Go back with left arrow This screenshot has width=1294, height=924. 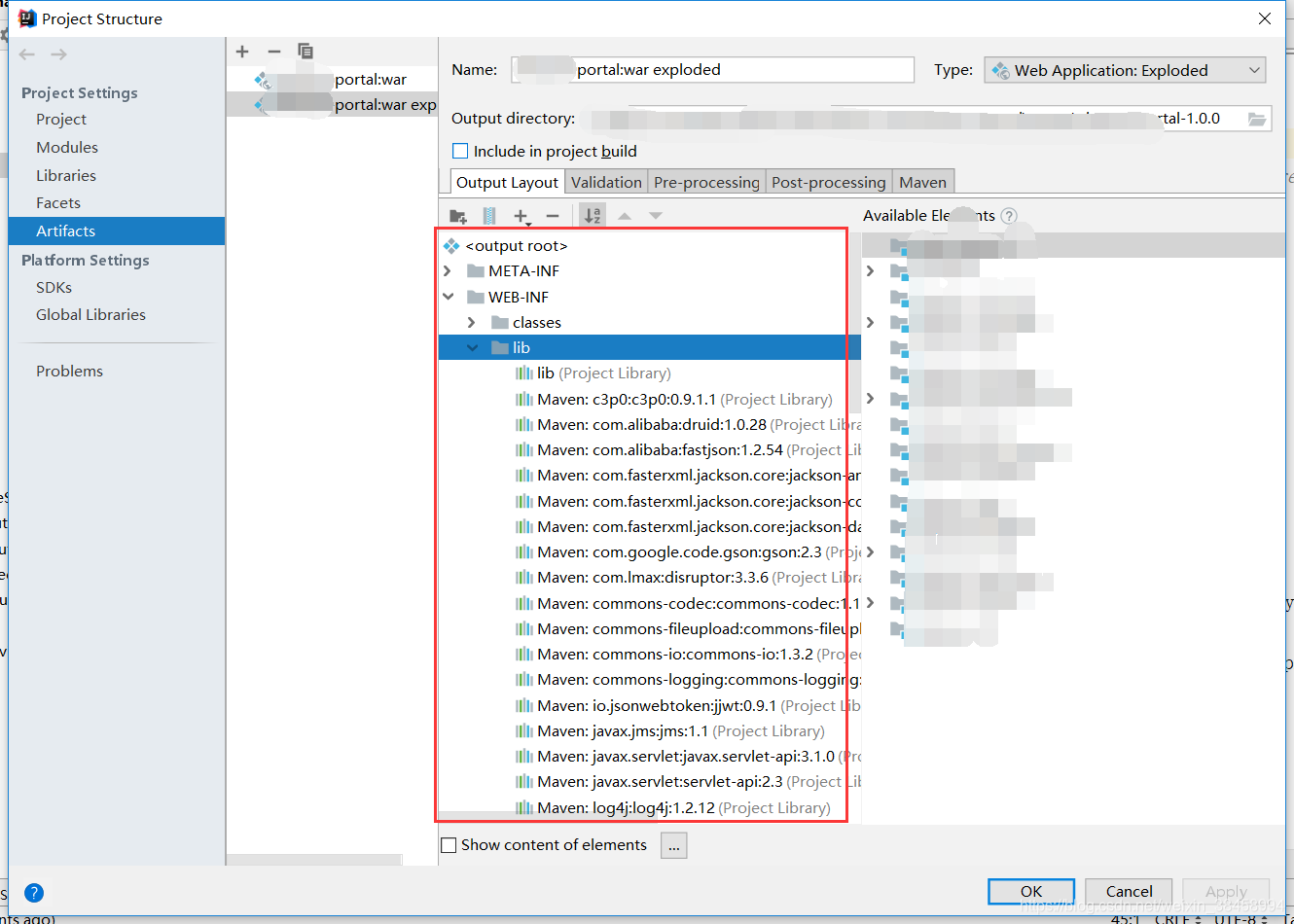27,54
